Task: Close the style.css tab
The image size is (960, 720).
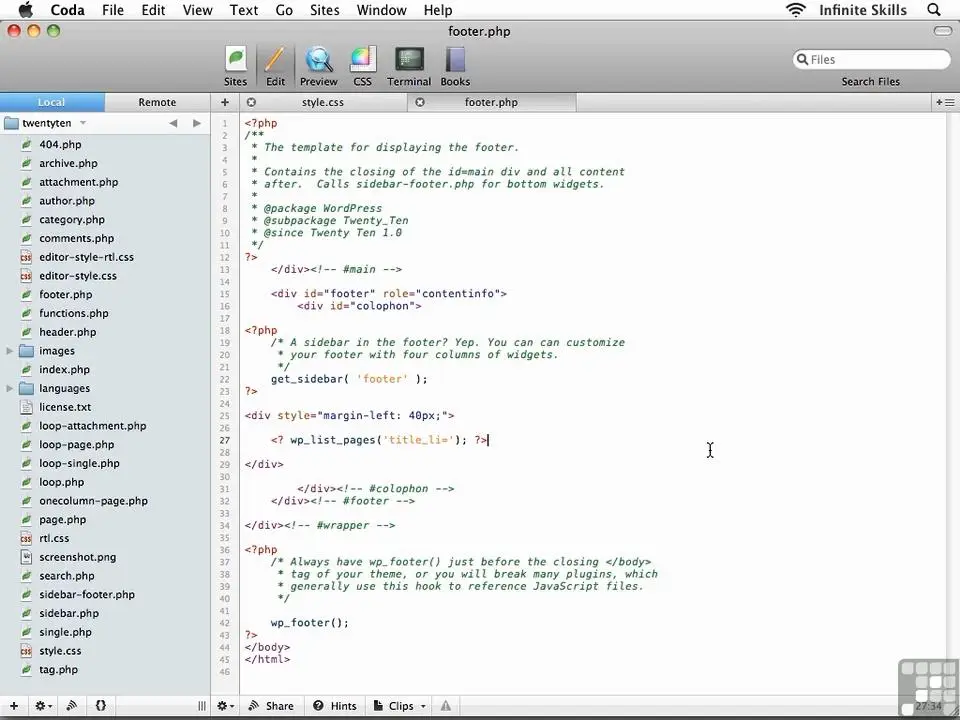Action: (x=251, y=102)
